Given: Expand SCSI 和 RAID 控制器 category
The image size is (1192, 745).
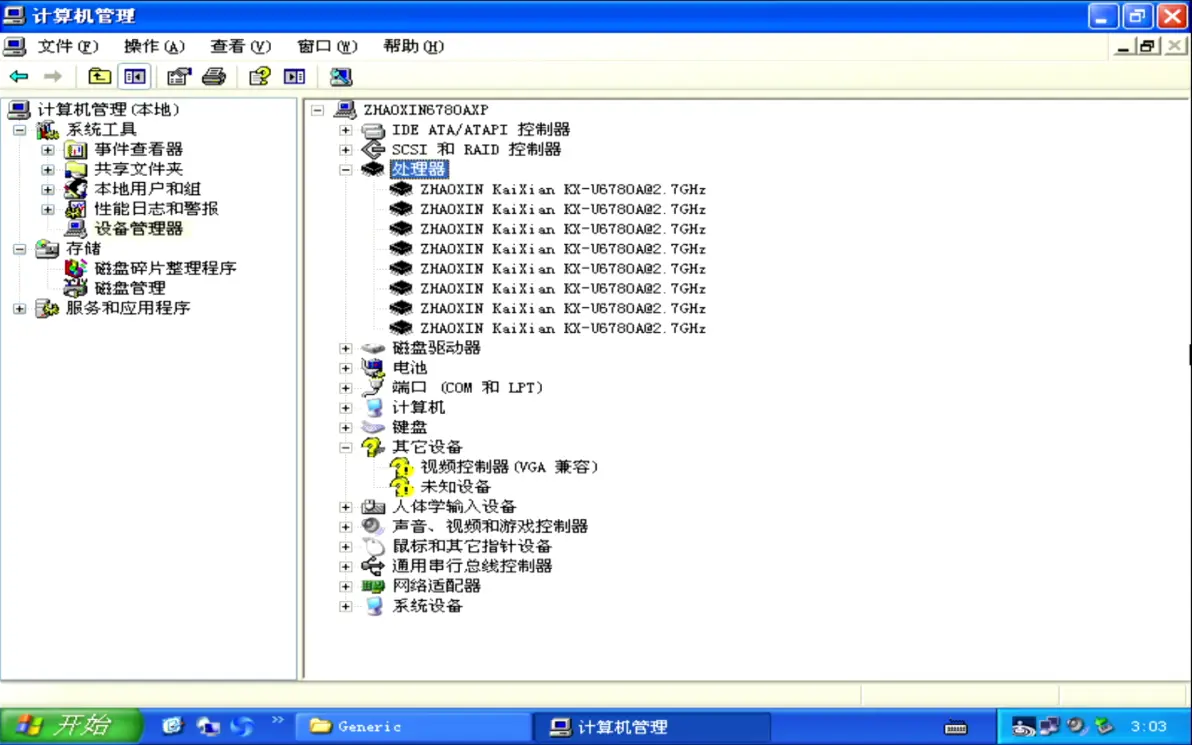Looking at the screenshot, I should point(346,150).
